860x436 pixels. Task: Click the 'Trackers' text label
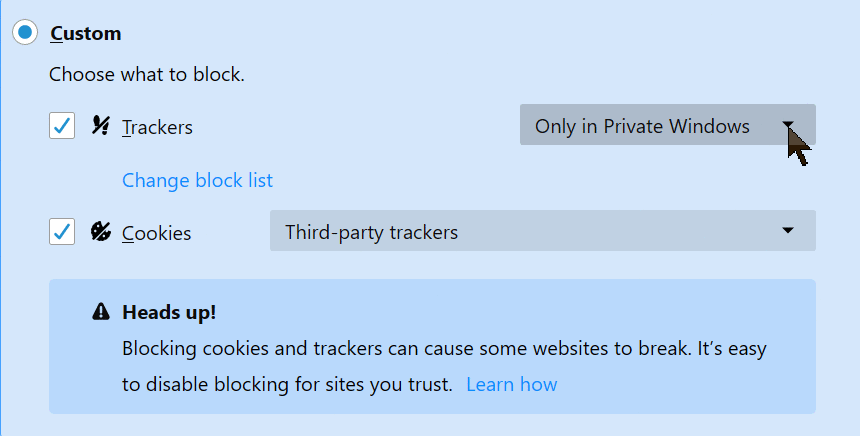pos(157,127)
